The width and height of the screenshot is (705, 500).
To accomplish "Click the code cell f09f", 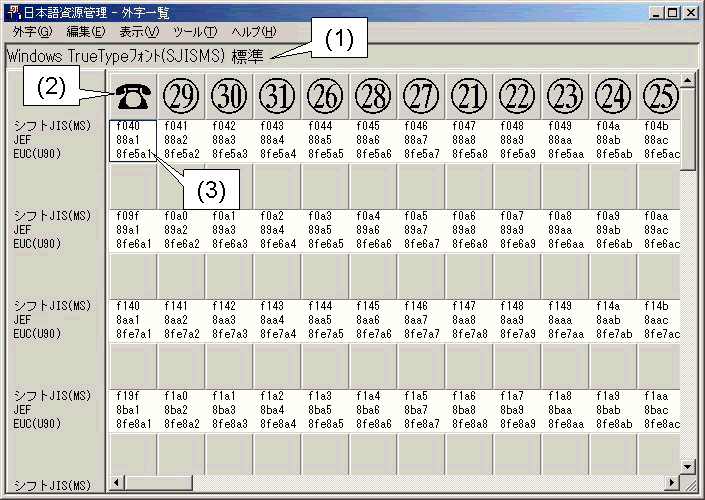I will coord(128,216).
